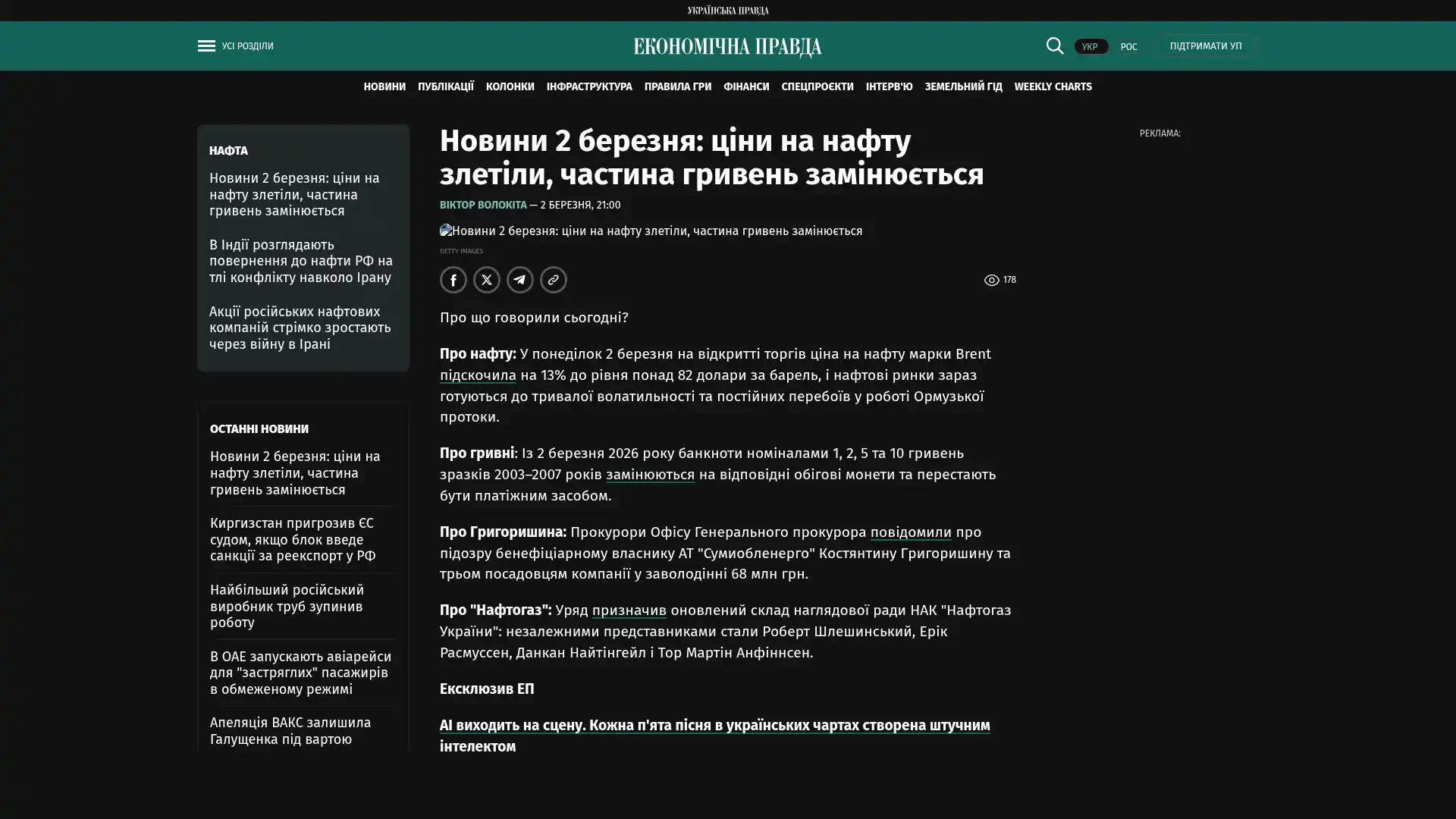This screenshot has height=819, width=1456.
Task: Open the Новини menu section
Action: [384, 87]
